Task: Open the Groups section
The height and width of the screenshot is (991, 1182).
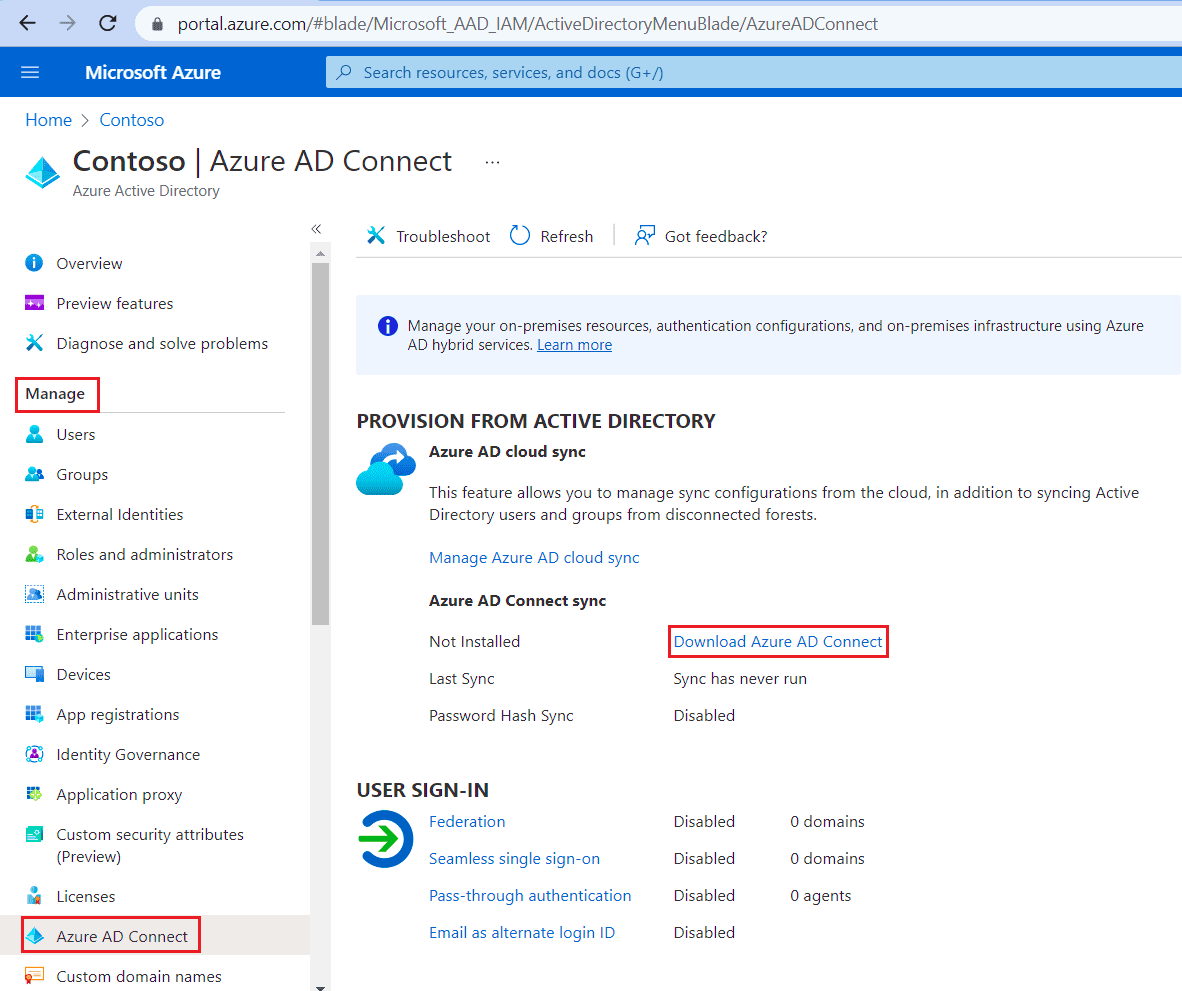Action: coord(82,474)
